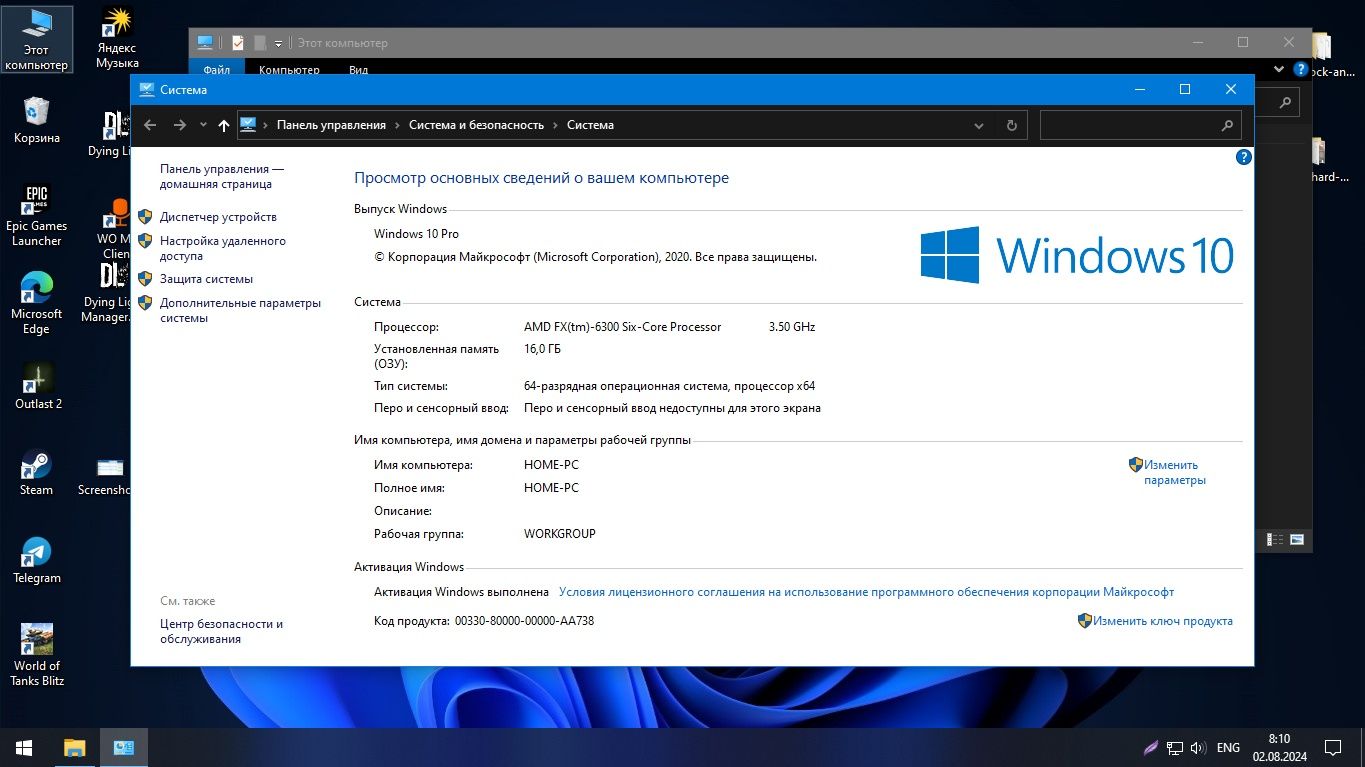Click Изменить ключ продукта link
Viewport: 1365px width, 767px height.
coord(1162,621)
